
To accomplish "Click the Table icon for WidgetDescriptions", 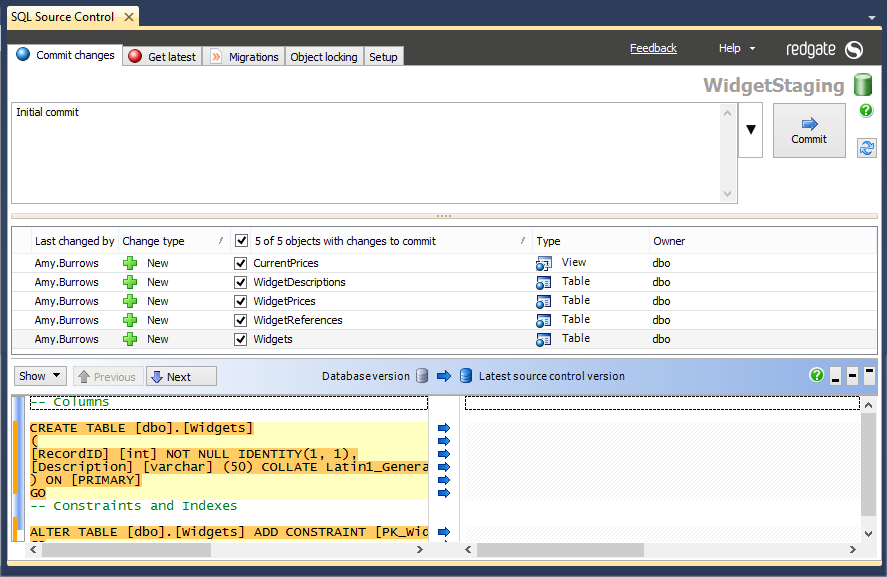I will pyautogui.click(x=544, y=282).
